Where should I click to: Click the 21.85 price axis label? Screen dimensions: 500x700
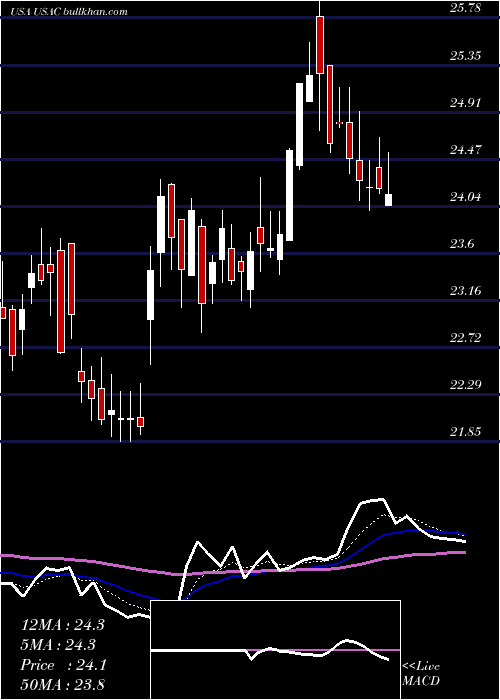[x=466, y=431]
